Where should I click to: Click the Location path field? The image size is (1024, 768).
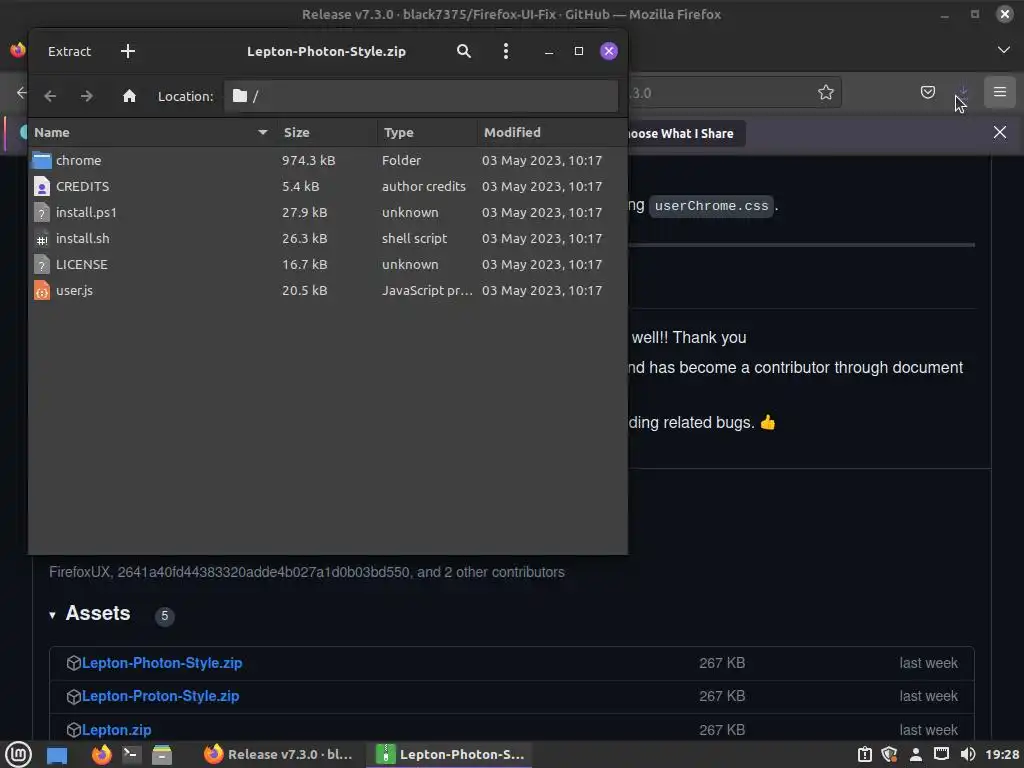421,96
